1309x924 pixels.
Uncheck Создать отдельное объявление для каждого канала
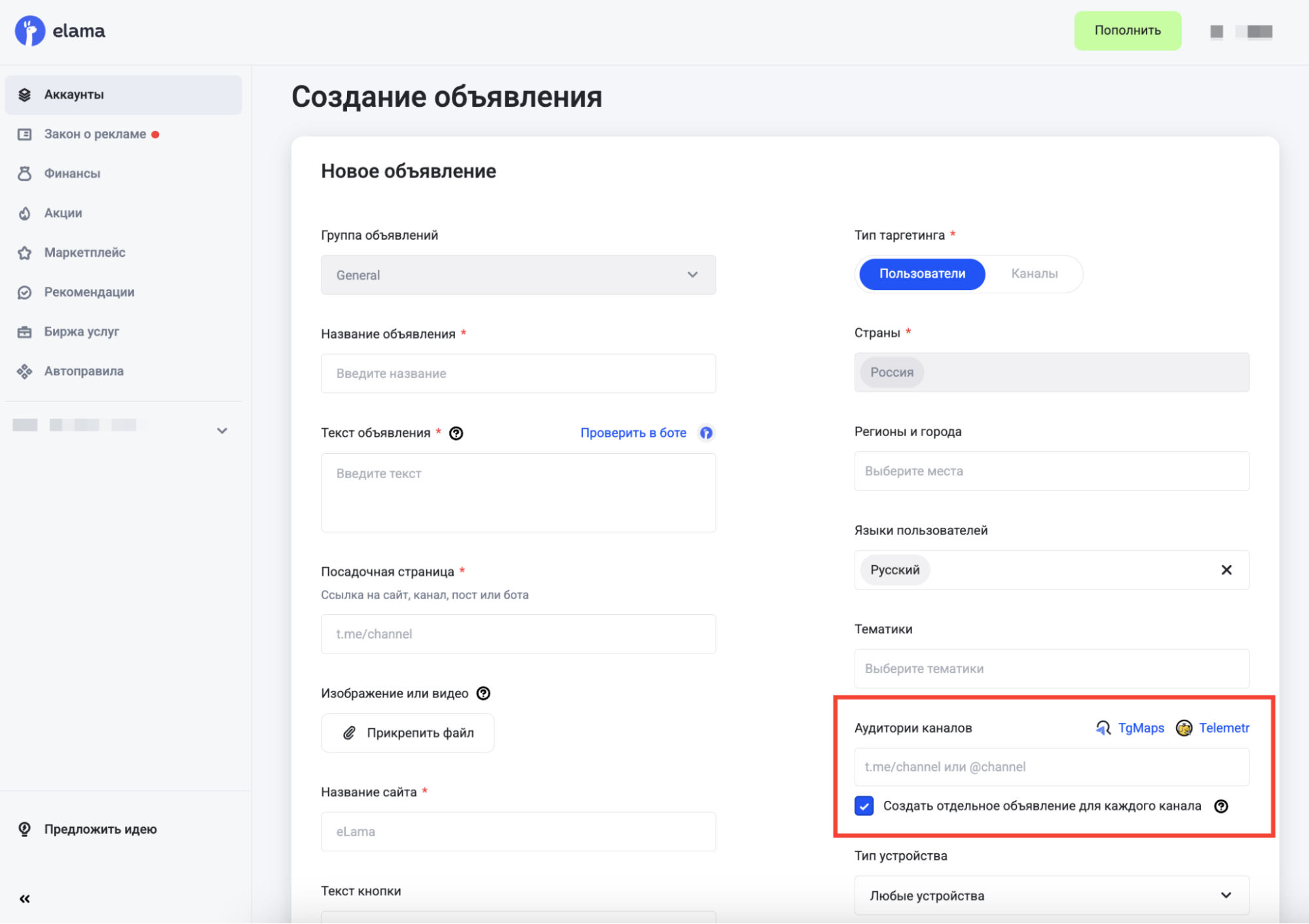864,806
